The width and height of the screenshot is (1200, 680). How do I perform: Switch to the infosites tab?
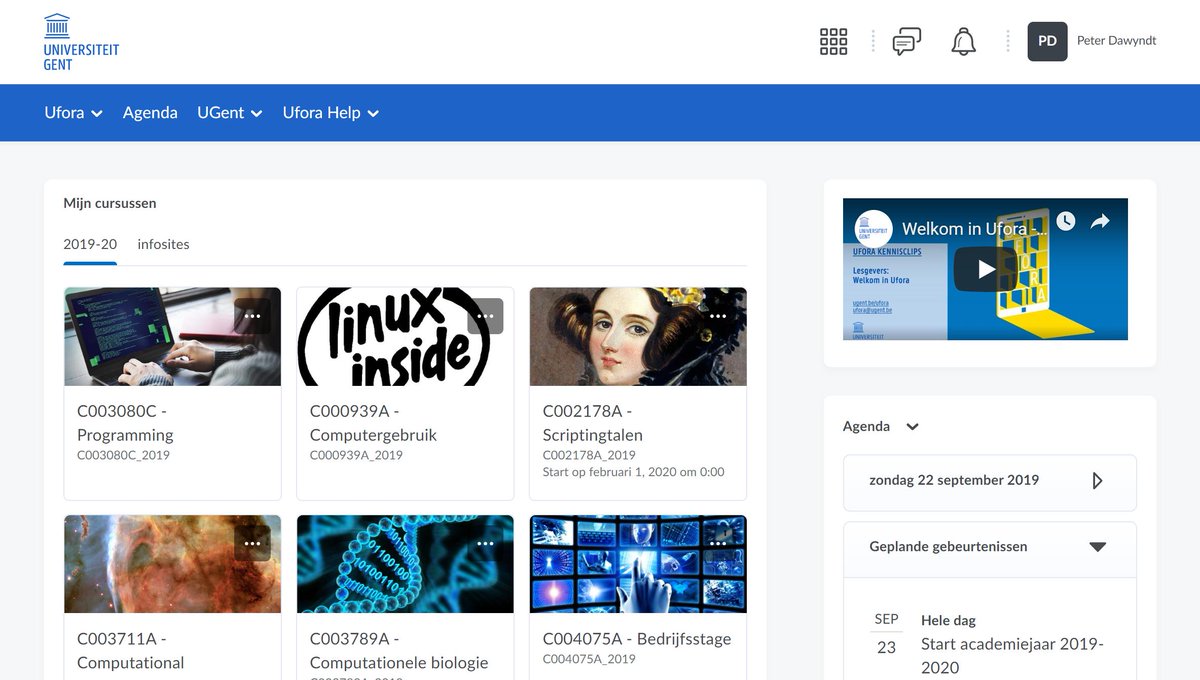pos(163,244)
